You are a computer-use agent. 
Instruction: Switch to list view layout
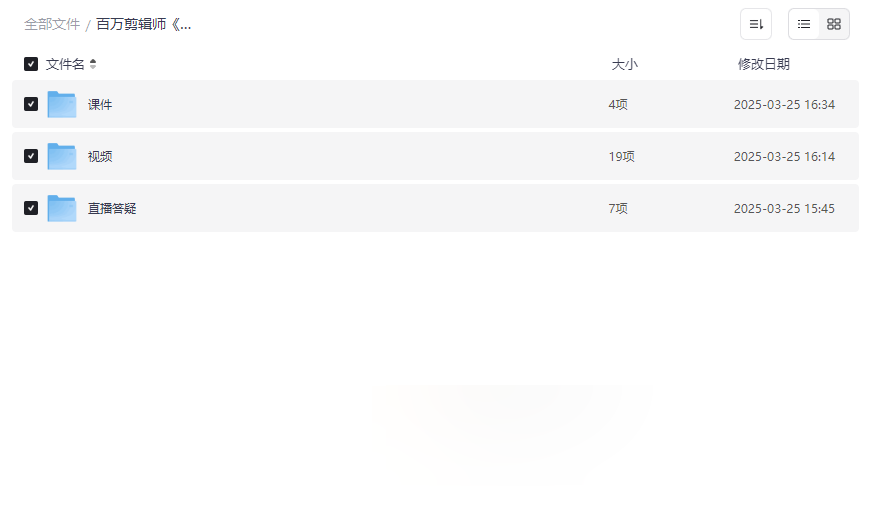804,24
